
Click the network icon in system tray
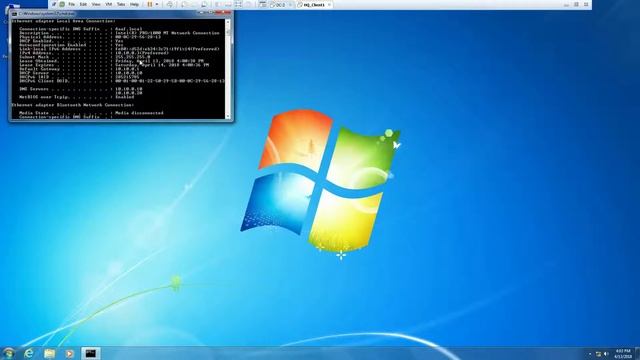[598, 354]
